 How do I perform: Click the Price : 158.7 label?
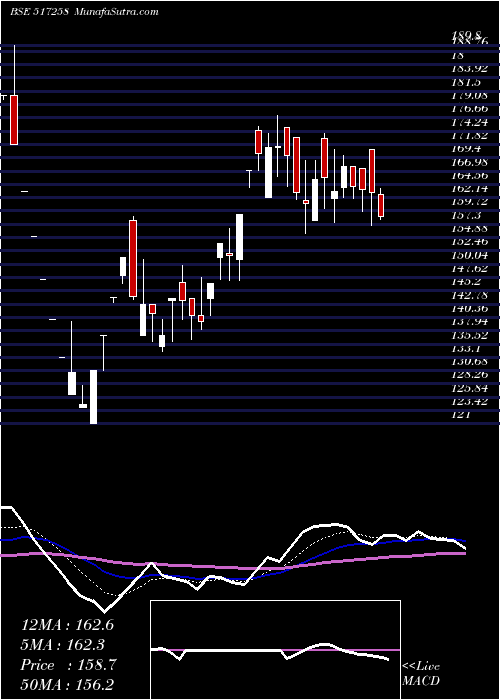point(69,665)
